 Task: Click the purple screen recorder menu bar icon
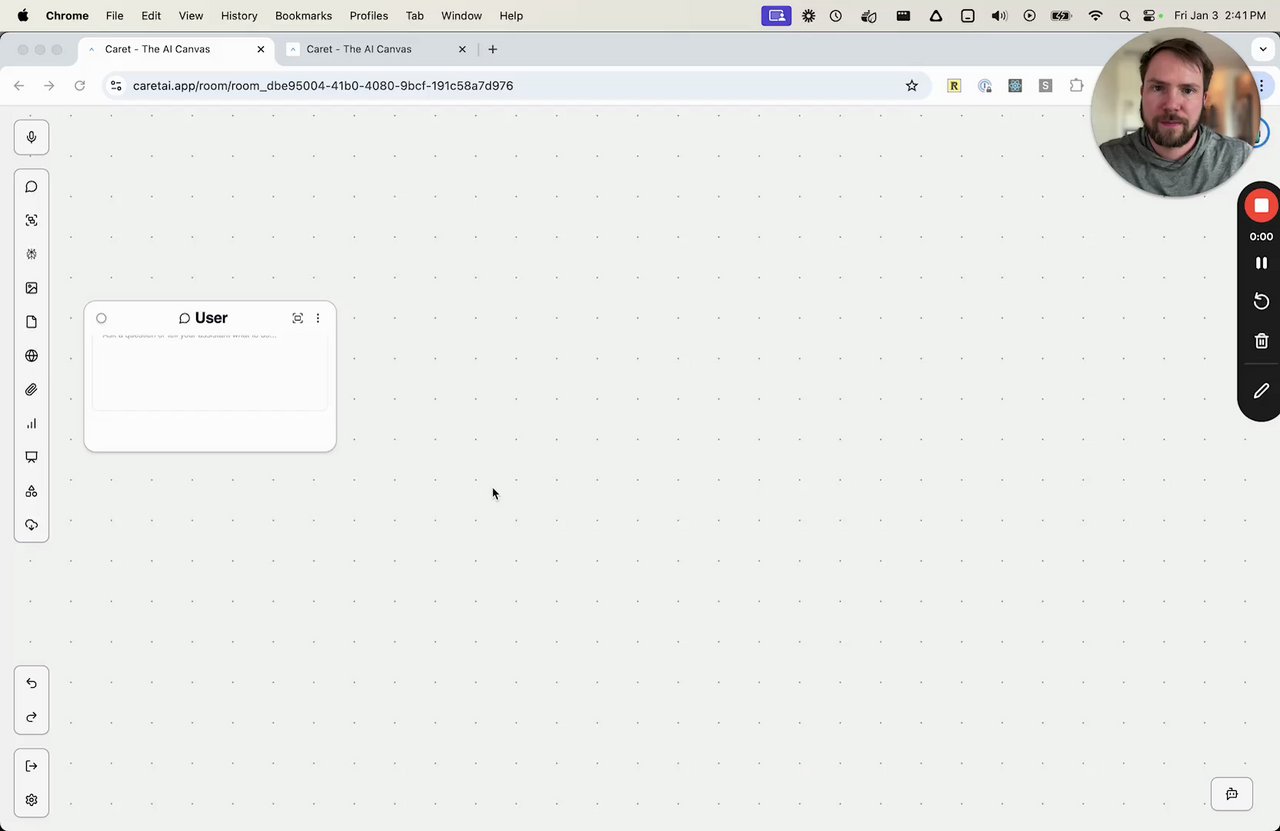[776, 16]
